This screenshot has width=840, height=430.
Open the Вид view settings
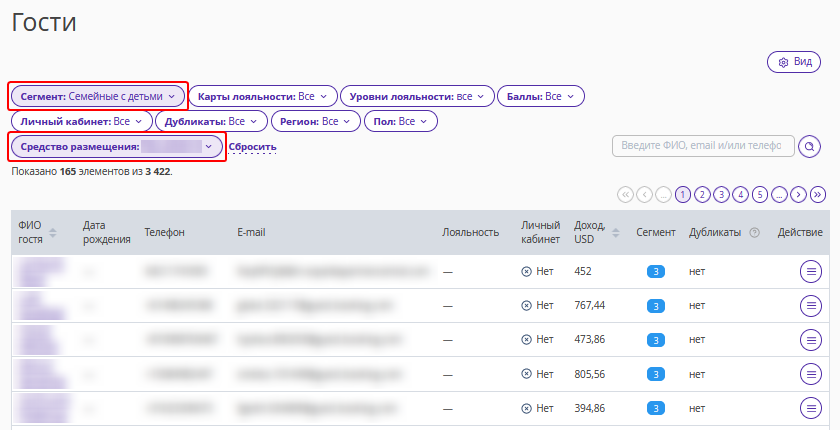(793, 62)
